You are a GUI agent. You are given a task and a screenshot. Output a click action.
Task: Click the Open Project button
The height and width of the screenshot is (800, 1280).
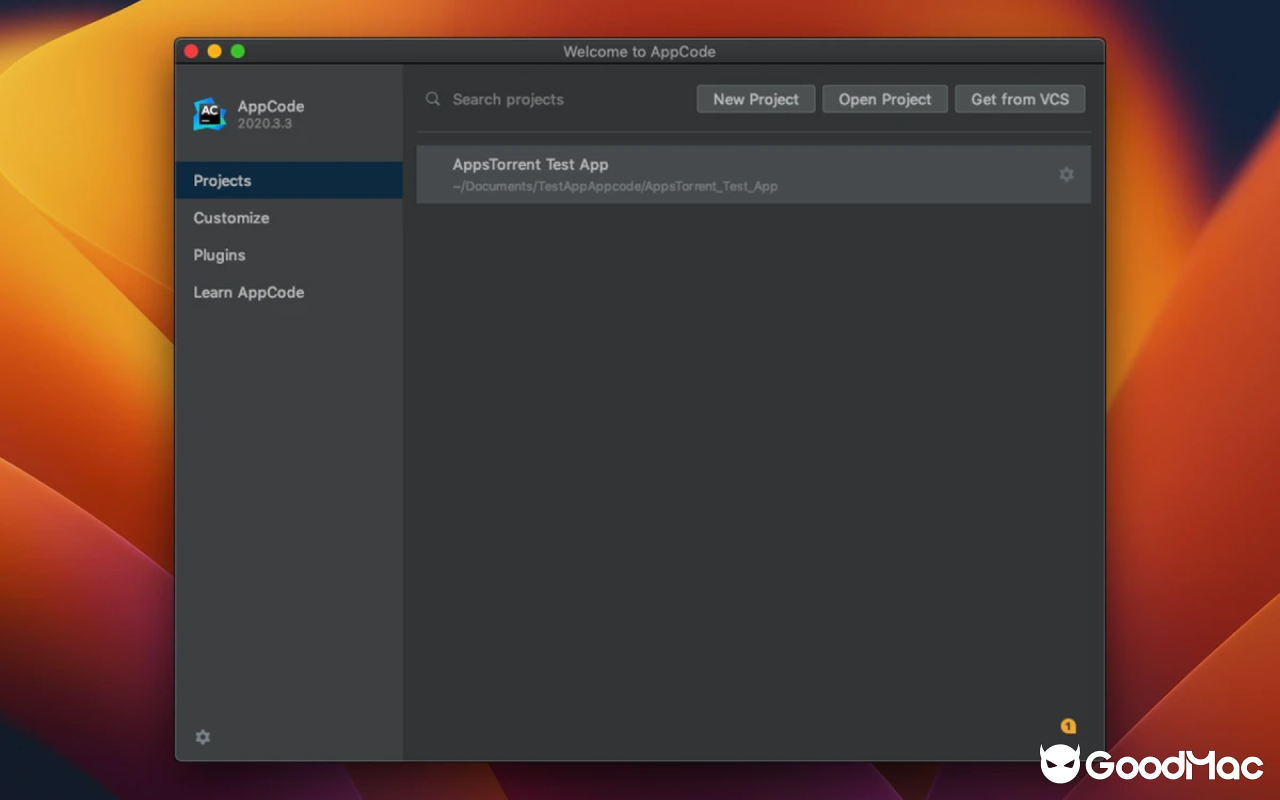(x=884, y=99)
